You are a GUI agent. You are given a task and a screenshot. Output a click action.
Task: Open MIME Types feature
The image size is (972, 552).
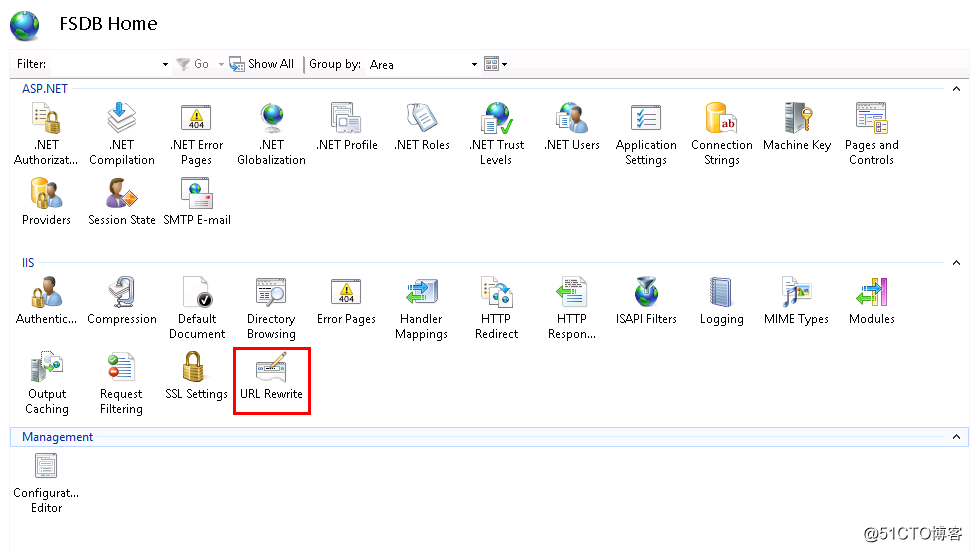pos(797,301)
